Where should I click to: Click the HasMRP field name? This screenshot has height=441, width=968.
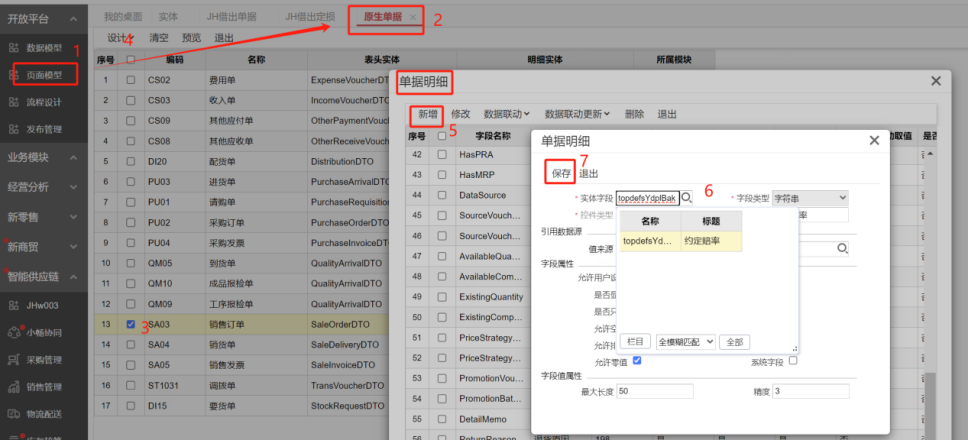(477, 175)
